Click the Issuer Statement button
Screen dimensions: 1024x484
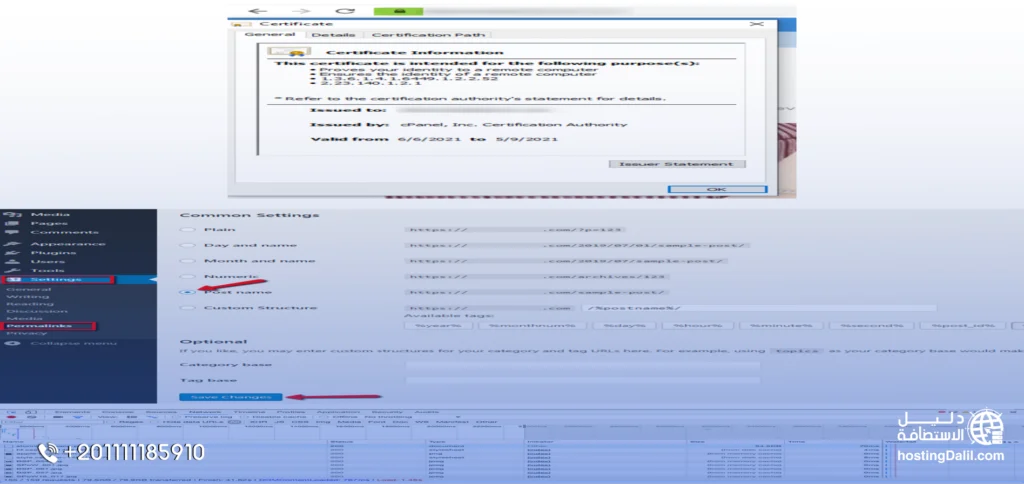coord(677,164)
